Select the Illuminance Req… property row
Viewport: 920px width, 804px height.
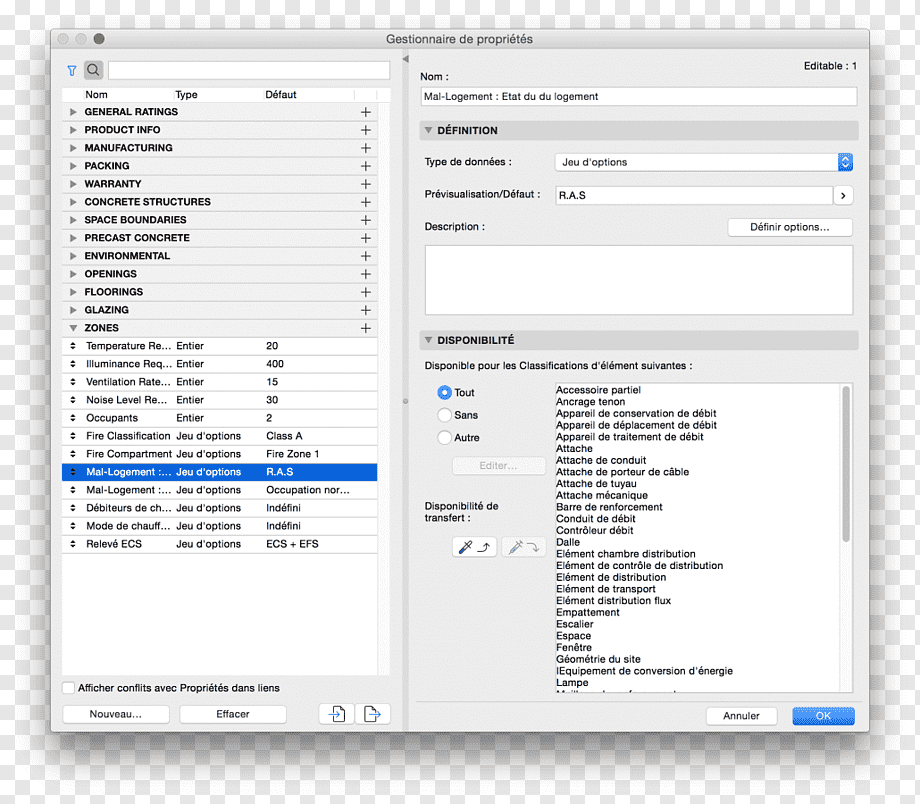click(219, 364)
